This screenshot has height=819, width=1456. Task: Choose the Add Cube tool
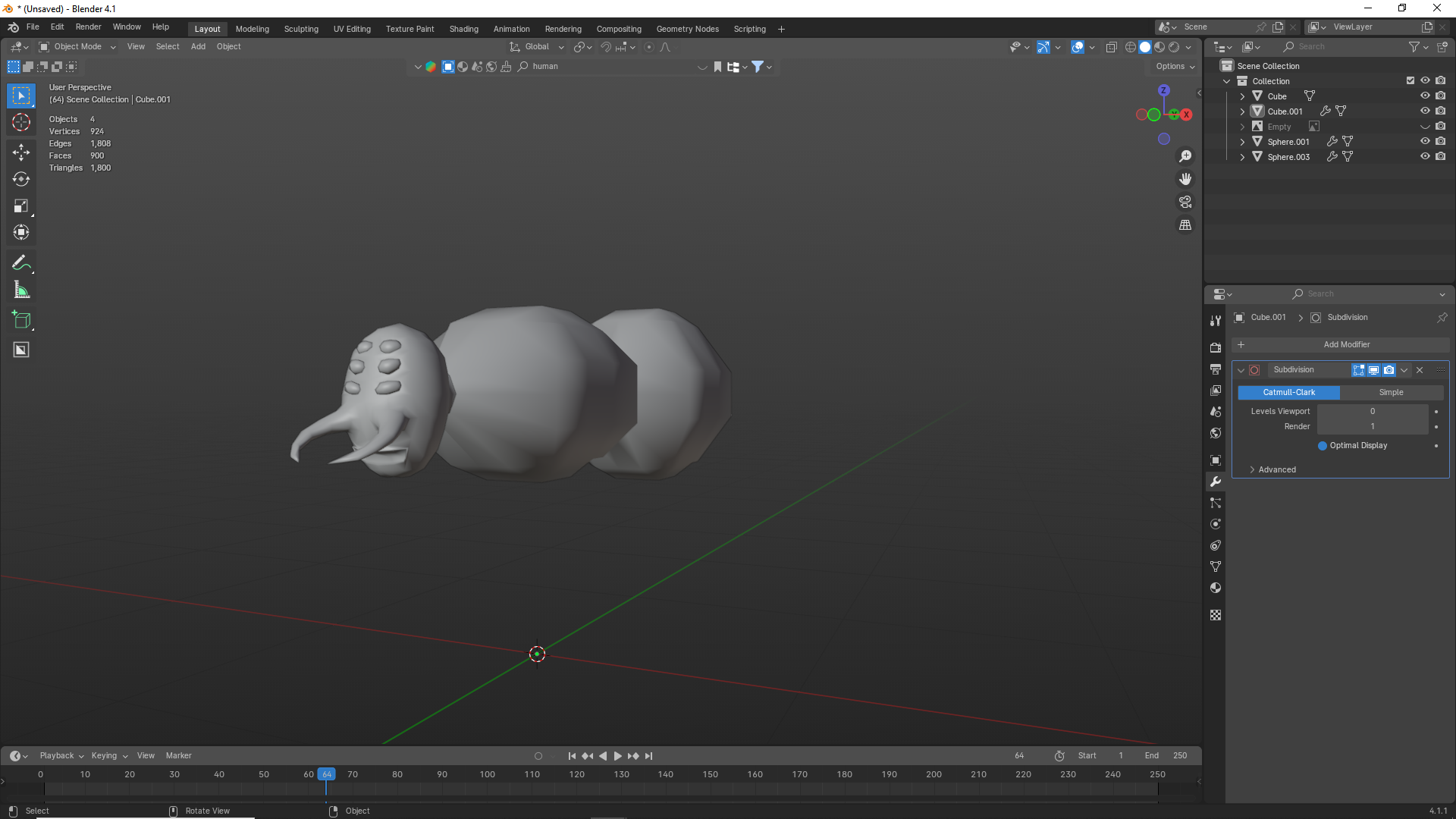[21, 320]
